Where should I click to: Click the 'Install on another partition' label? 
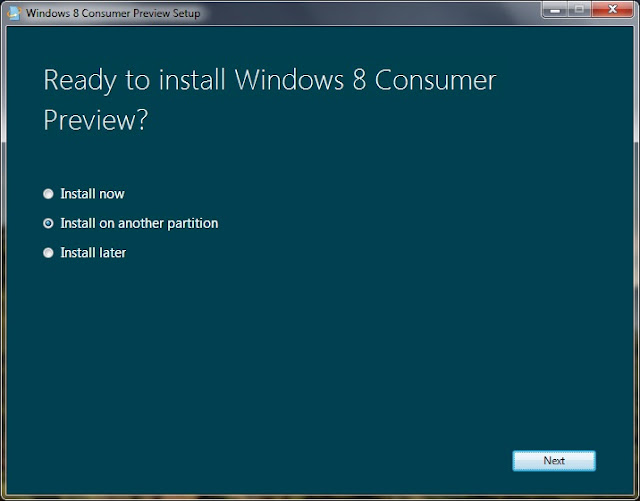point(139,223)
